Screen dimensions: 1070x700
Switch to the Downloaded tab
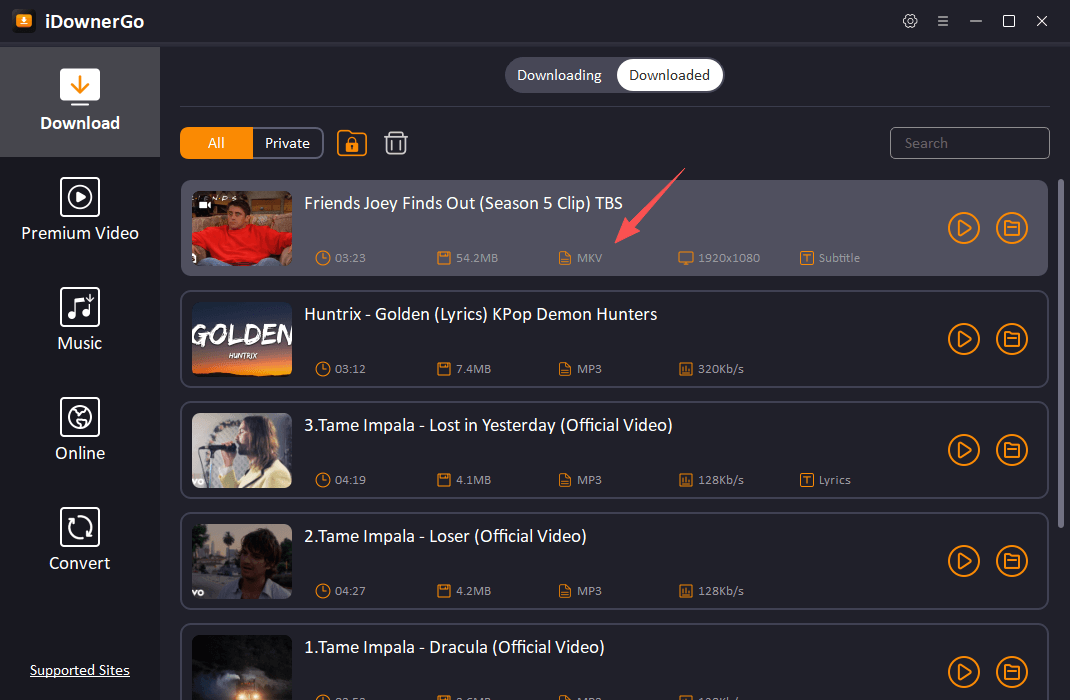click(669, 75)
